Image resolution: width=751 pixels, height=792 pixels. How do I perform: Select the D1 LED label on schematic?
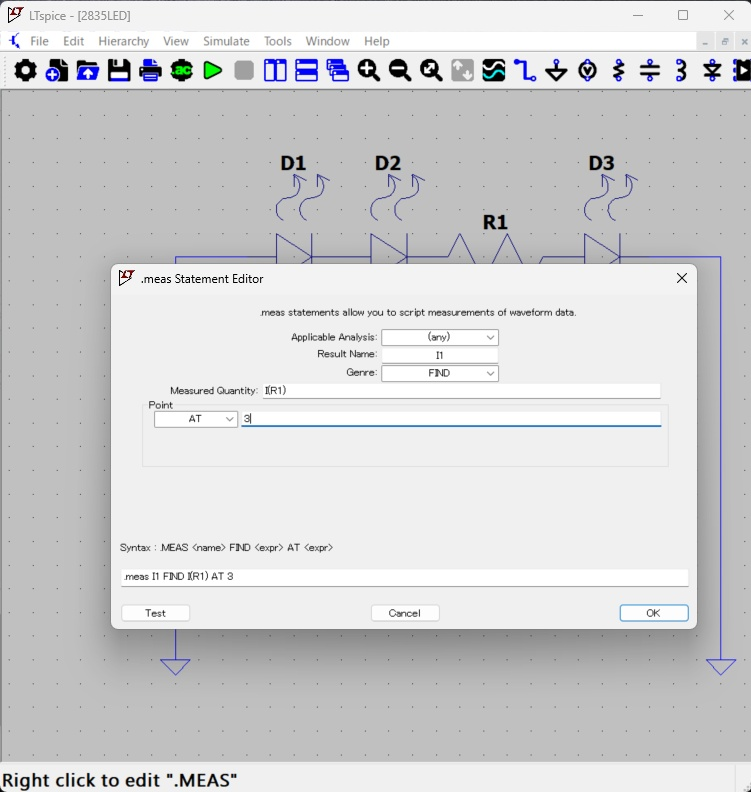(293, 163)
